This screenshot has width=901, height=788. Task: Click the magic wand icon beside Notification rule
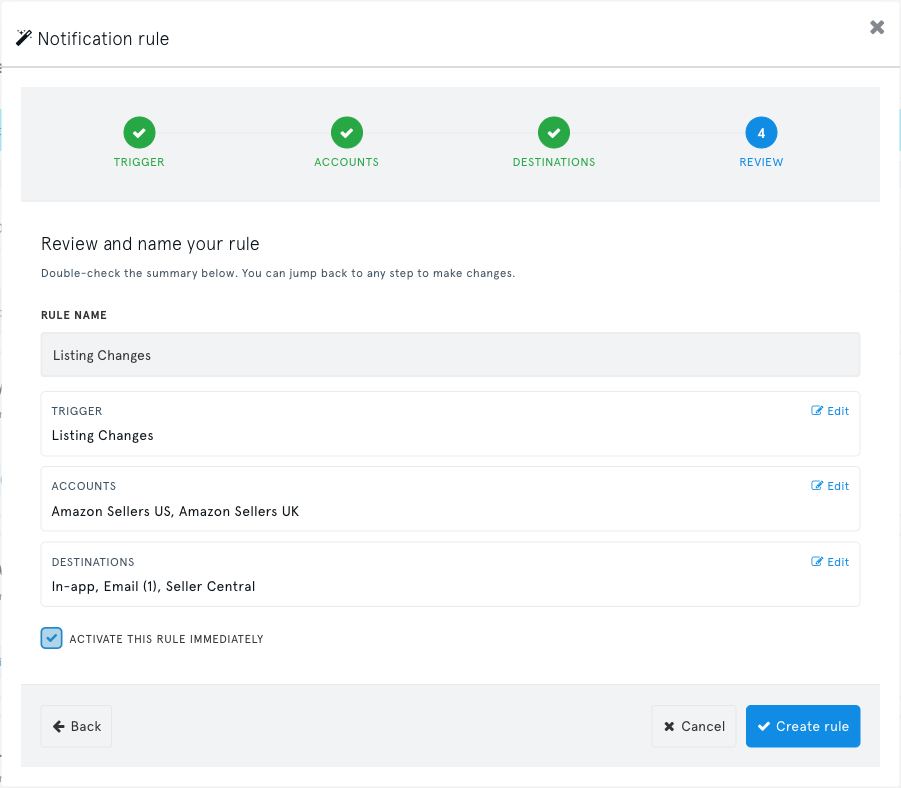point(24,38)
